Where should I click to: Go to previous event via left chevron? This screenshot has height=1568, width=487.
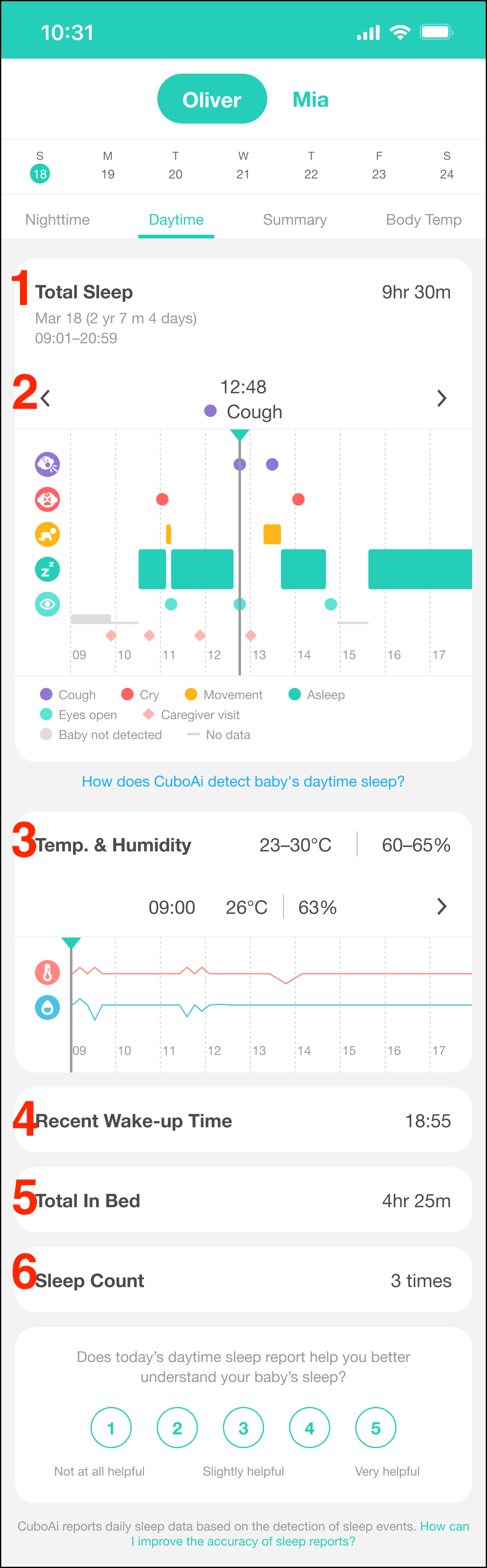tap(45, 398)
